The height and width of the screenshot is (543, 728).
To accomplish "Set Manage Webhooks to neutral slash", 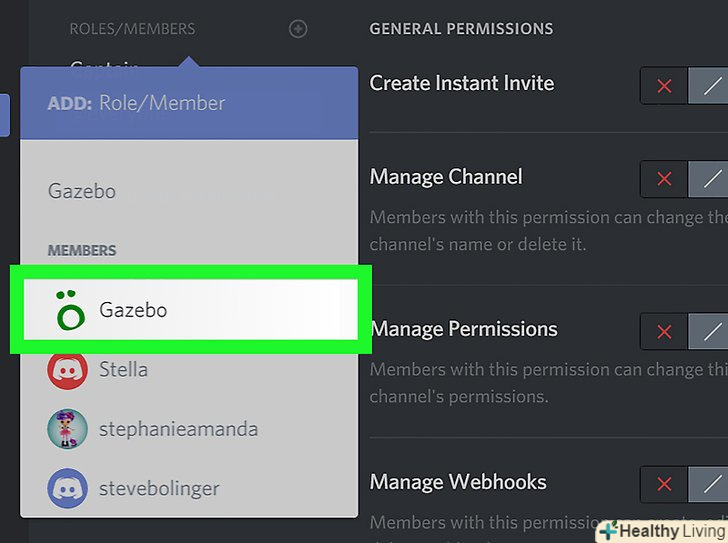I will click(x=711, y=485).
